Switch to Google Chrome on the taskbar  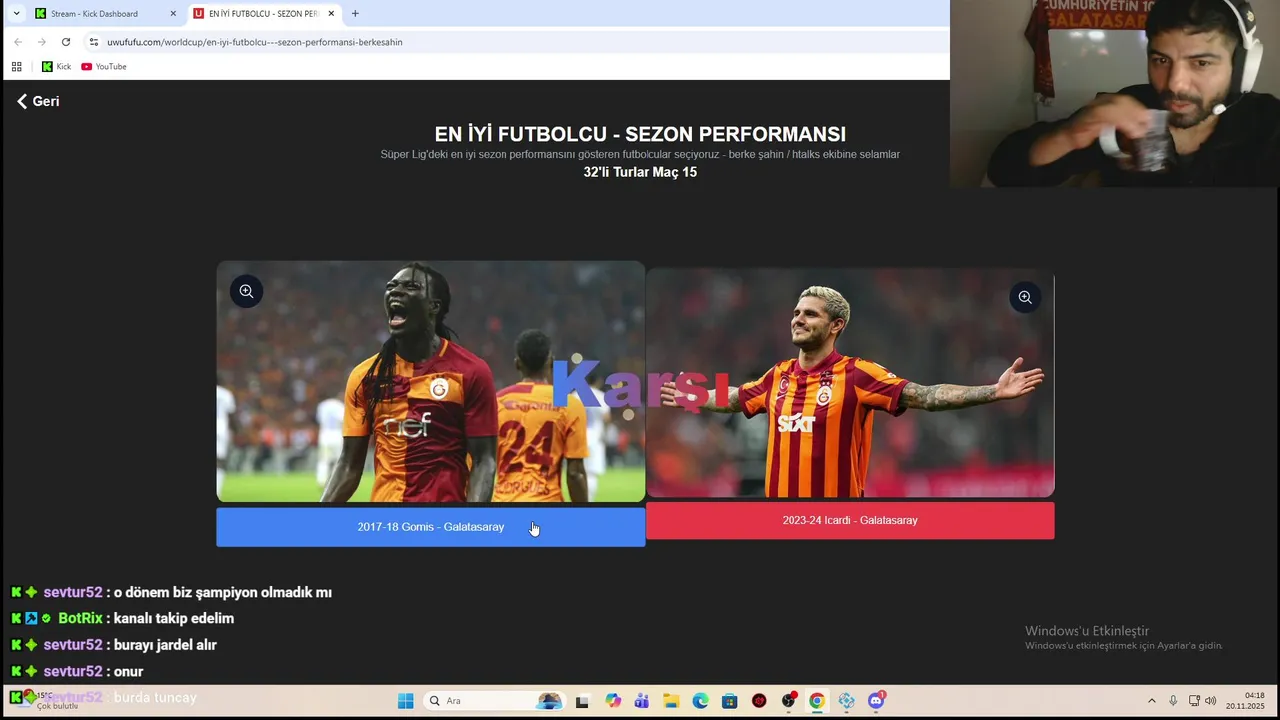tap(817, 701)
